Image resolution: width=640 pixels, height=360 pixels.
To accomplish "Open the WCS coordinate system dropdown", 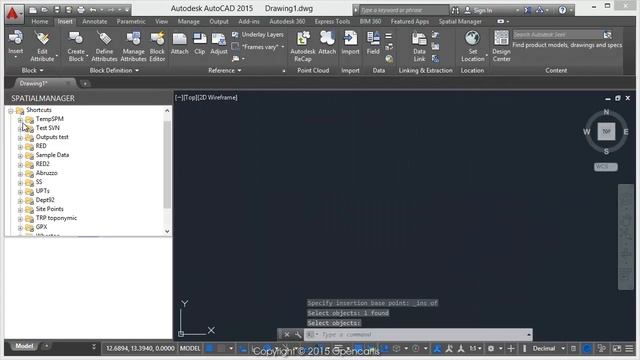I will (606, 167).
